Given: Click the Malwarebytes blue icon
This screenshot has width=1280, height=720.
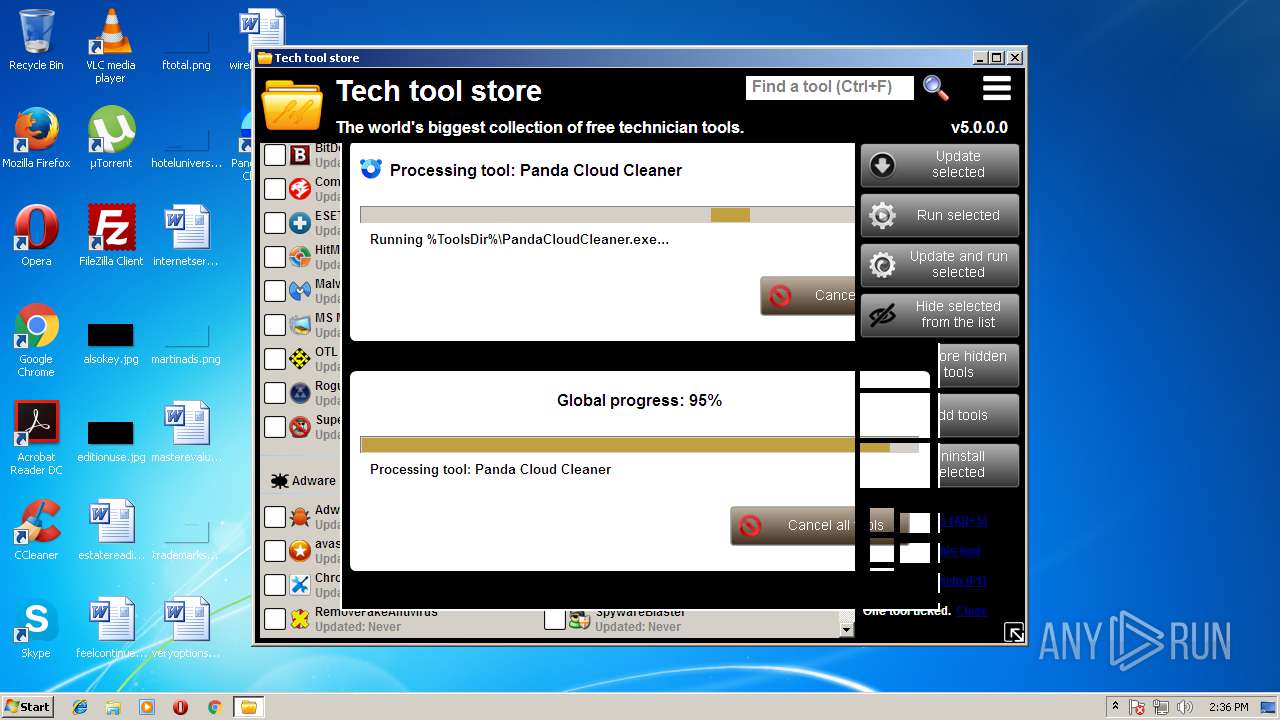Looking at the screenshot, I should pyautogui.click(x=300, y=291).
